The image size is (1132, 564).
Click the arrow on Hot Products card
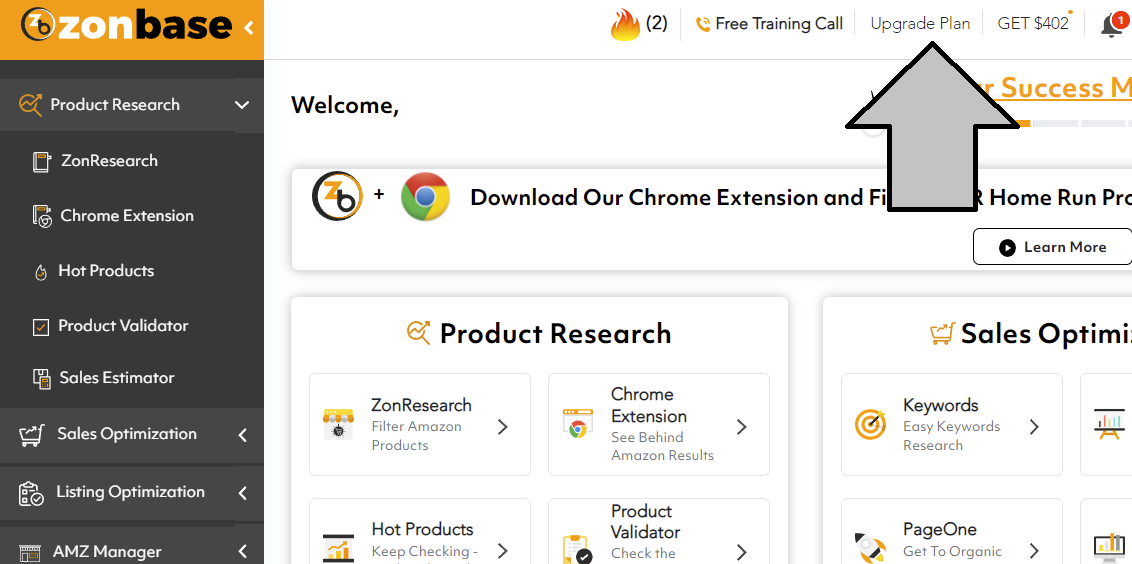[x=502, y=552]
